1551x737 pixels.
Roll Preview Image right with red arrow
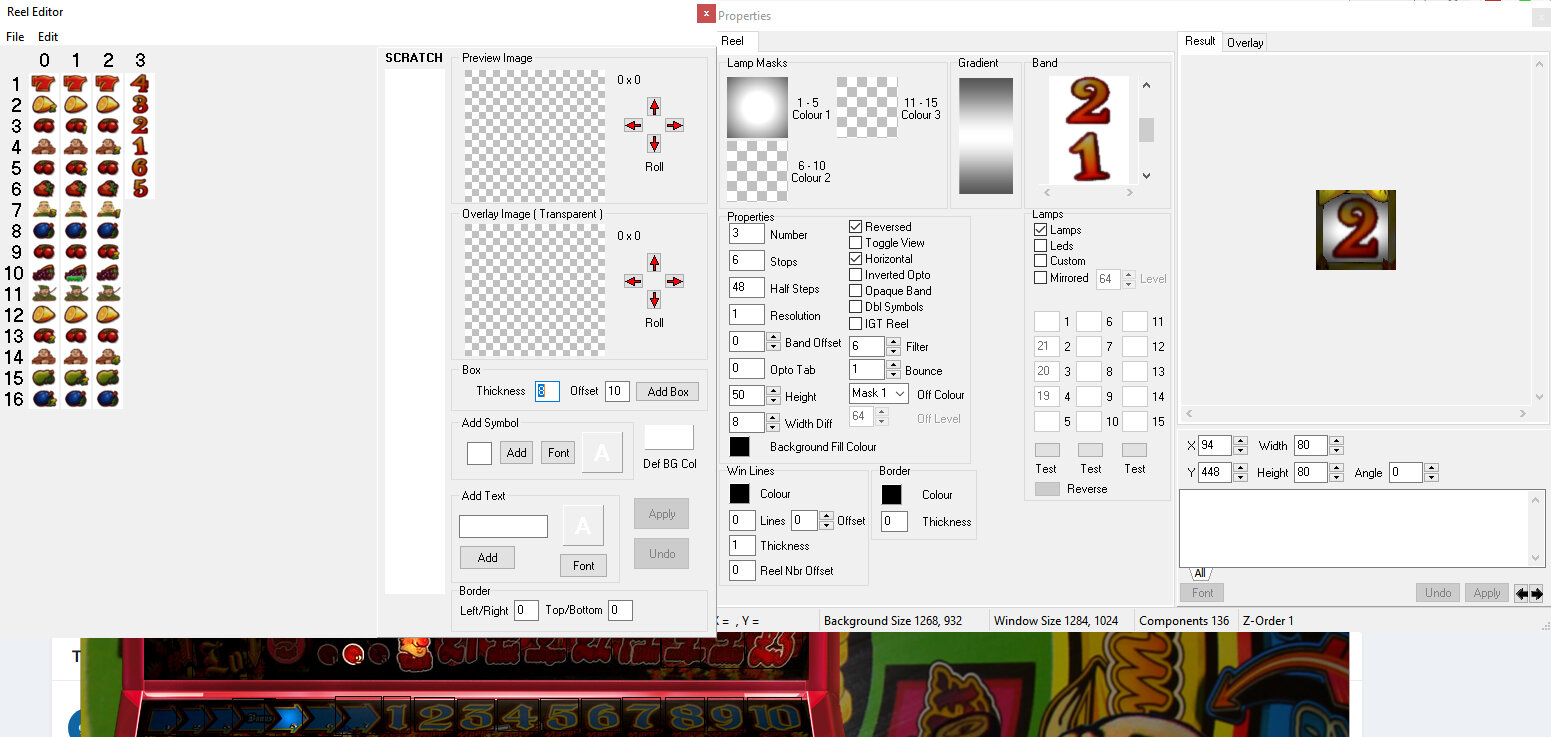[675, 125]
